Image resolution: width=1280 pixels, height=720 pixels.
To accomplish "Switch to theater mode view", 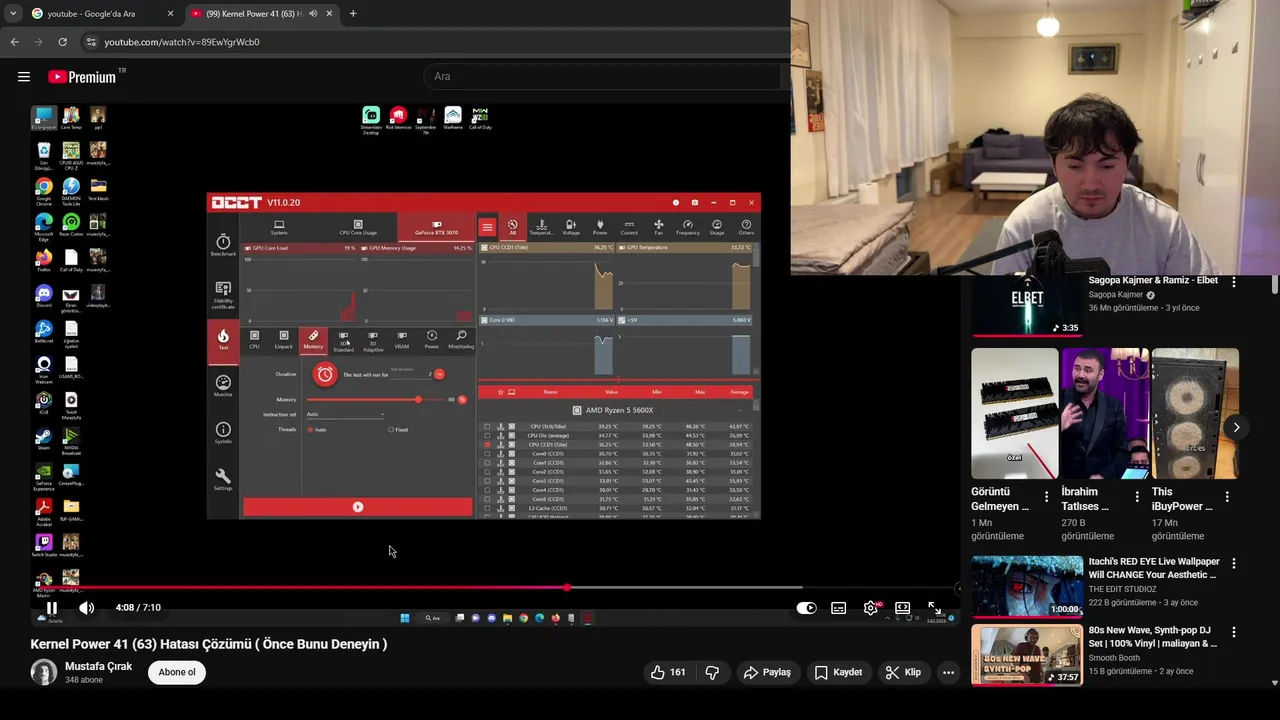I will [x=903, y=608].
